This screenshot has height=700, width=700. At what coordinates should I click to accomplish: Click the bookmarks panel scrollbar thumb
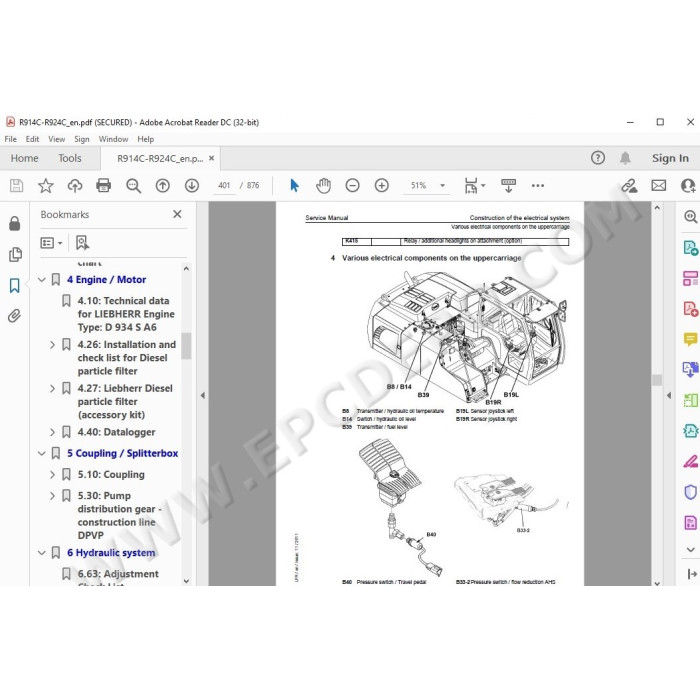[186, 346]
